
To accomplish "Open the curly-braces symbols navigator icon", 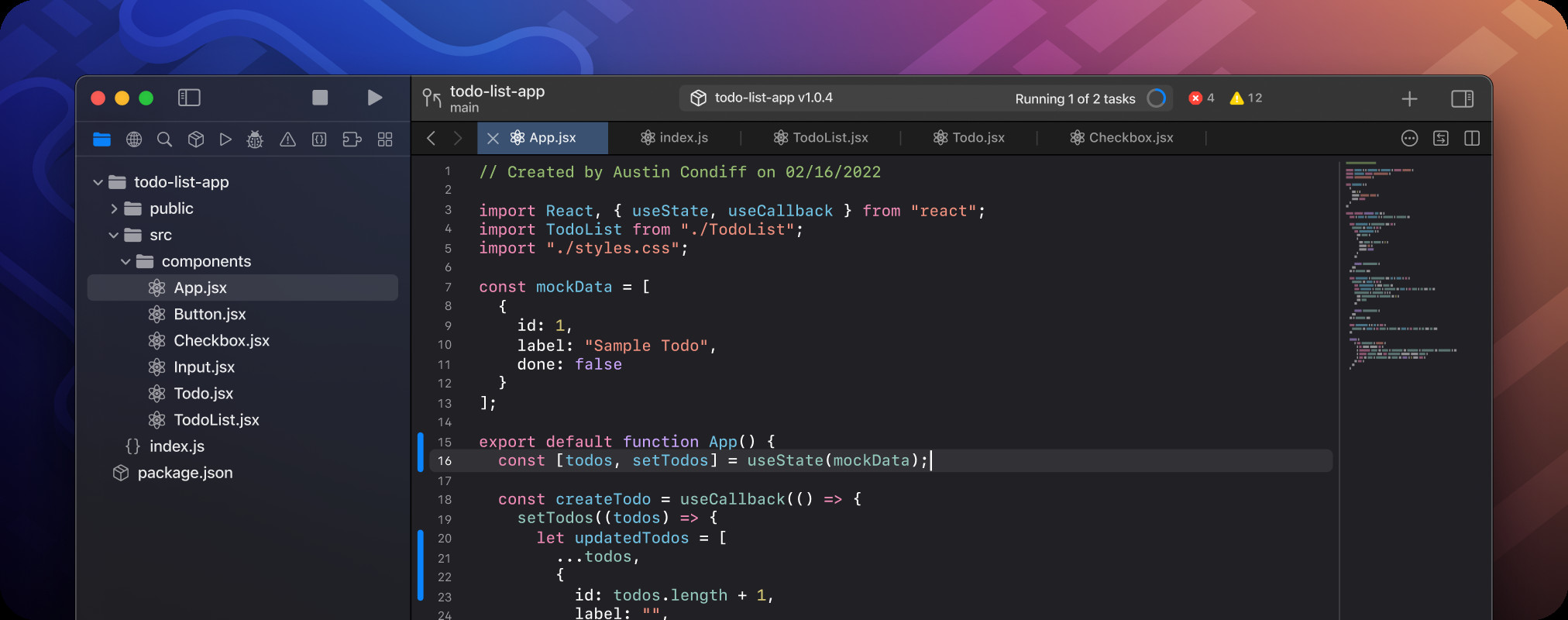I will pos(319,139).
